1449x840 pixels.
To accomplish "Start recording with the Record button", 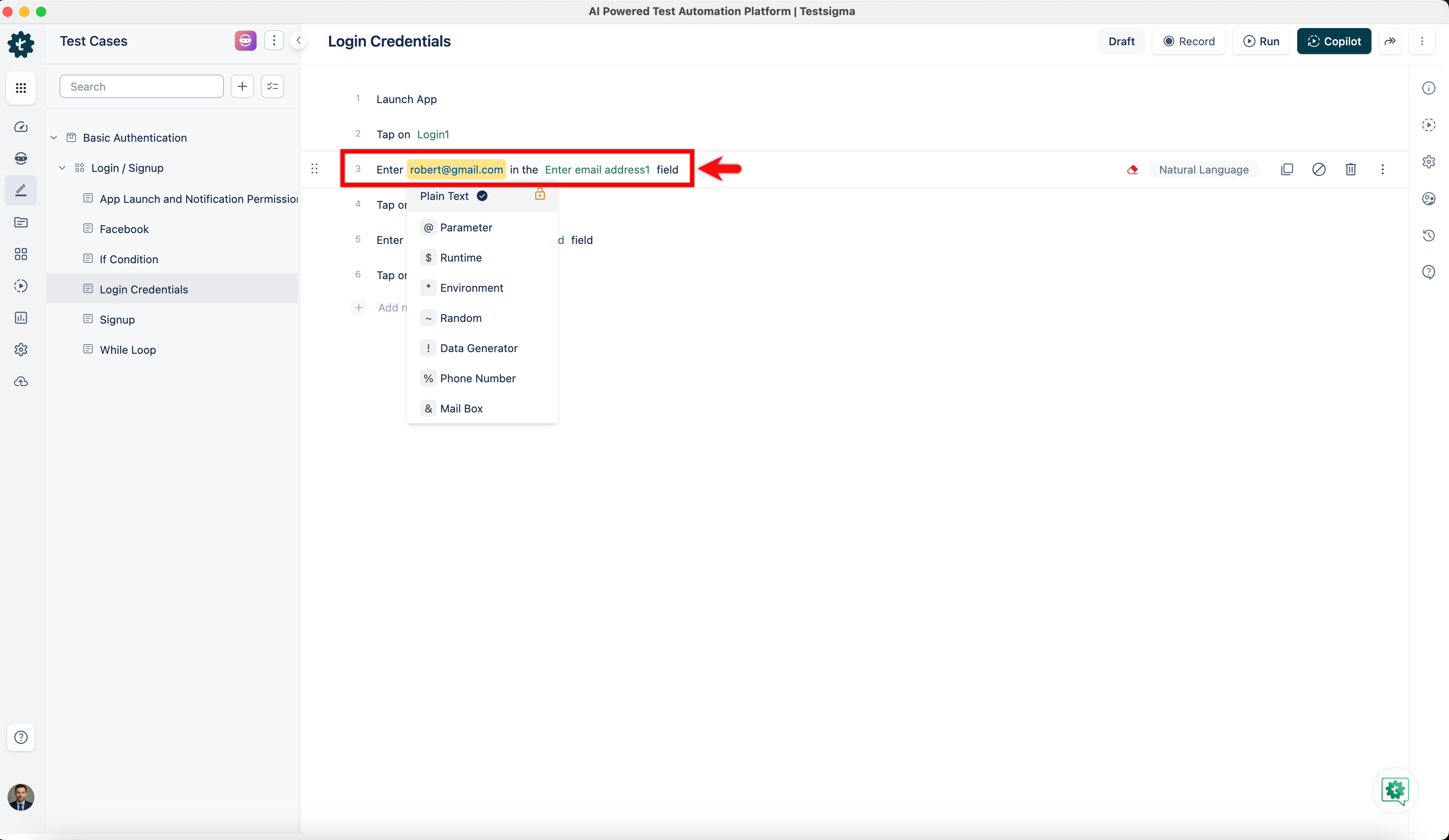I will (1189, 41).
